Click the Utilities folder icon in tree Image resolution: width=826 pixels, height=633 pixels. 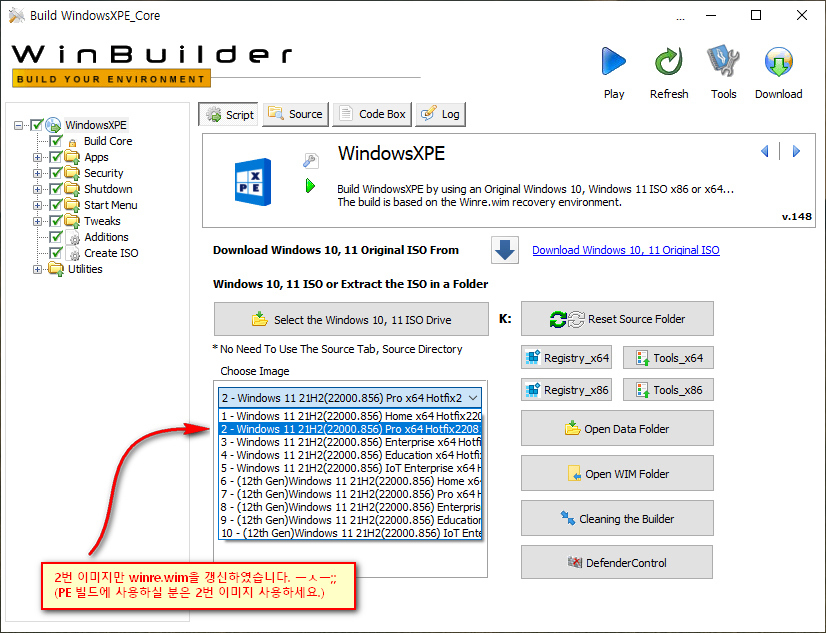(56, 269)
